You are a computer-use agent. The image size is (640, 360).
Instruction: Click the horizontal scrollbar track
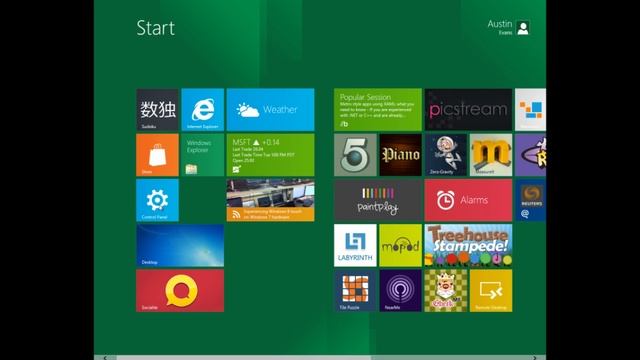pyautogui.click(x=320, y=358)
